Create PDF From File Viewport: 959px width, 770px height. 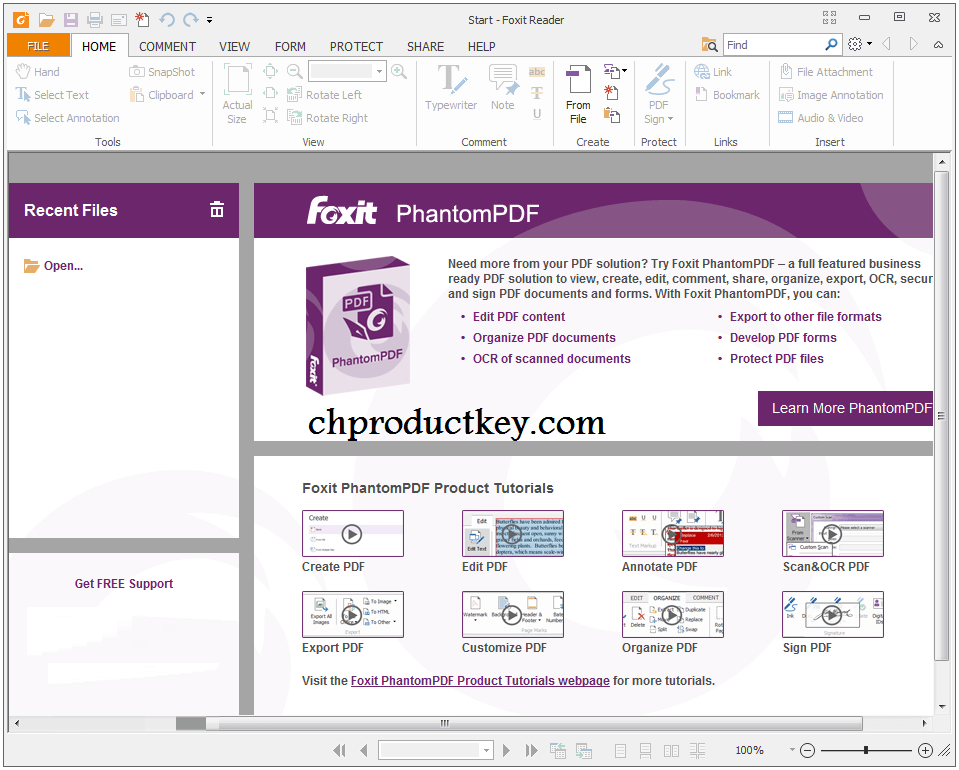click(578, 94)
